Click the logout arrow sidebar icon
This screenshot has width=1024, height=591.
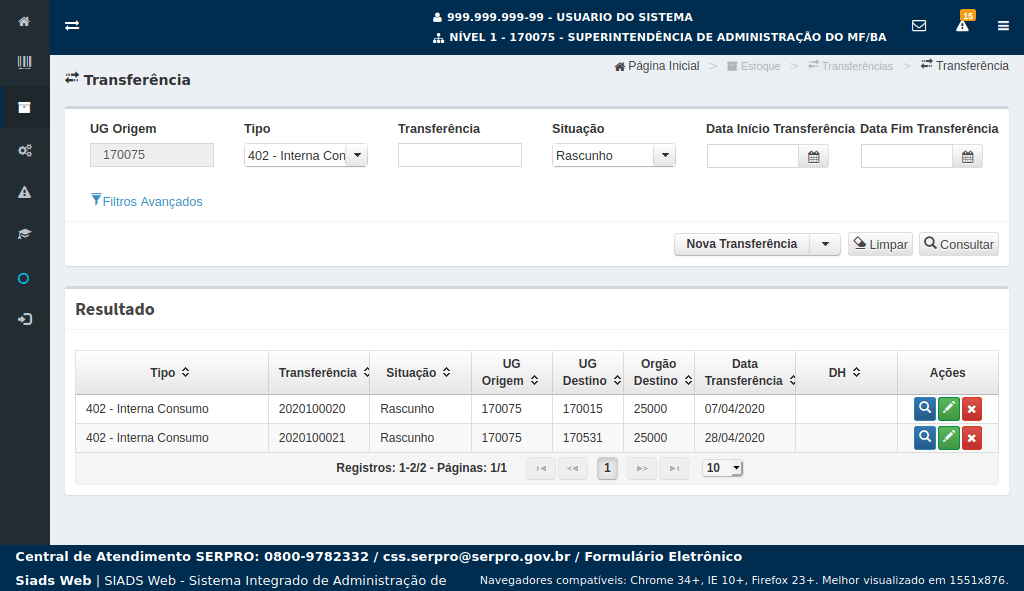coord(24,319)
